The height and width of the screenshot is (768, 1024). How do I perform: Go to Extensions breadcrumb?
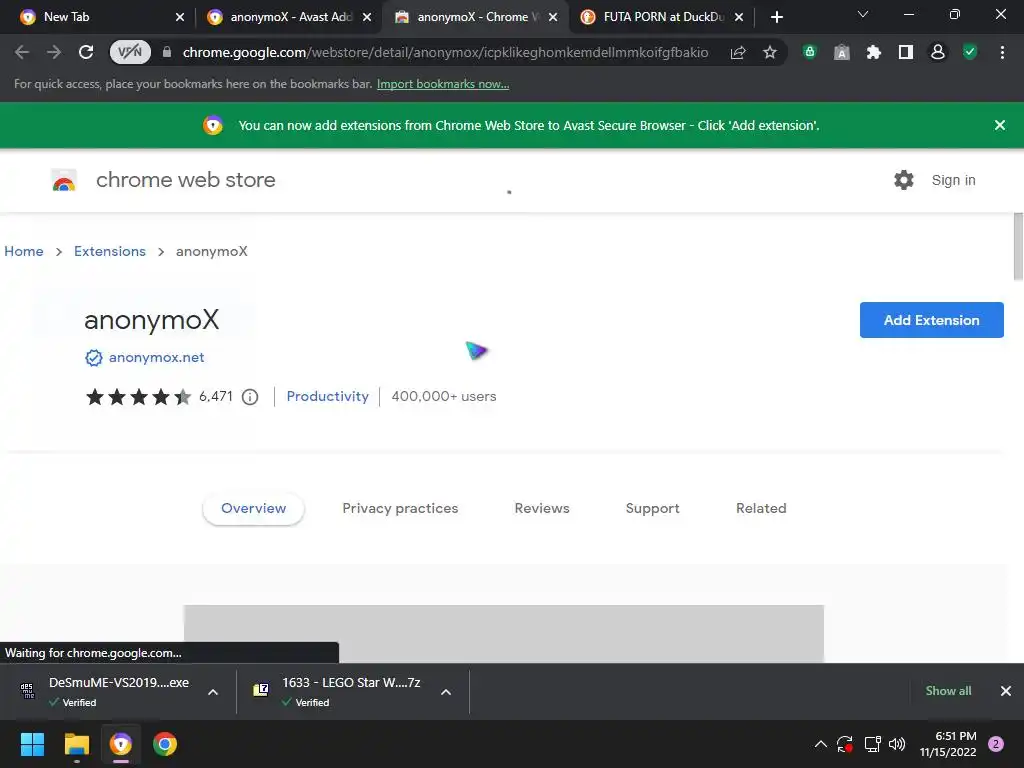pyautogui.click(x=110, y=251)
